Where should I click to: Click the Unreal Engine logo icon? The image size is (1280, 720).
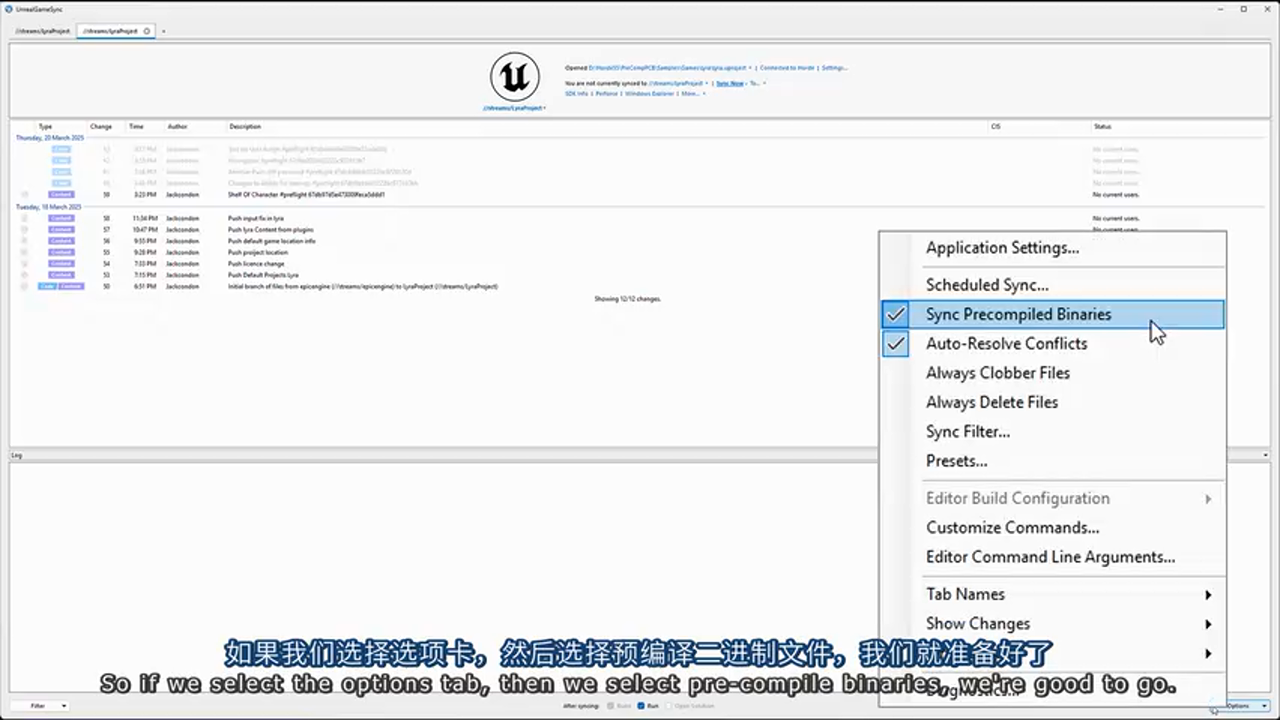514,76
